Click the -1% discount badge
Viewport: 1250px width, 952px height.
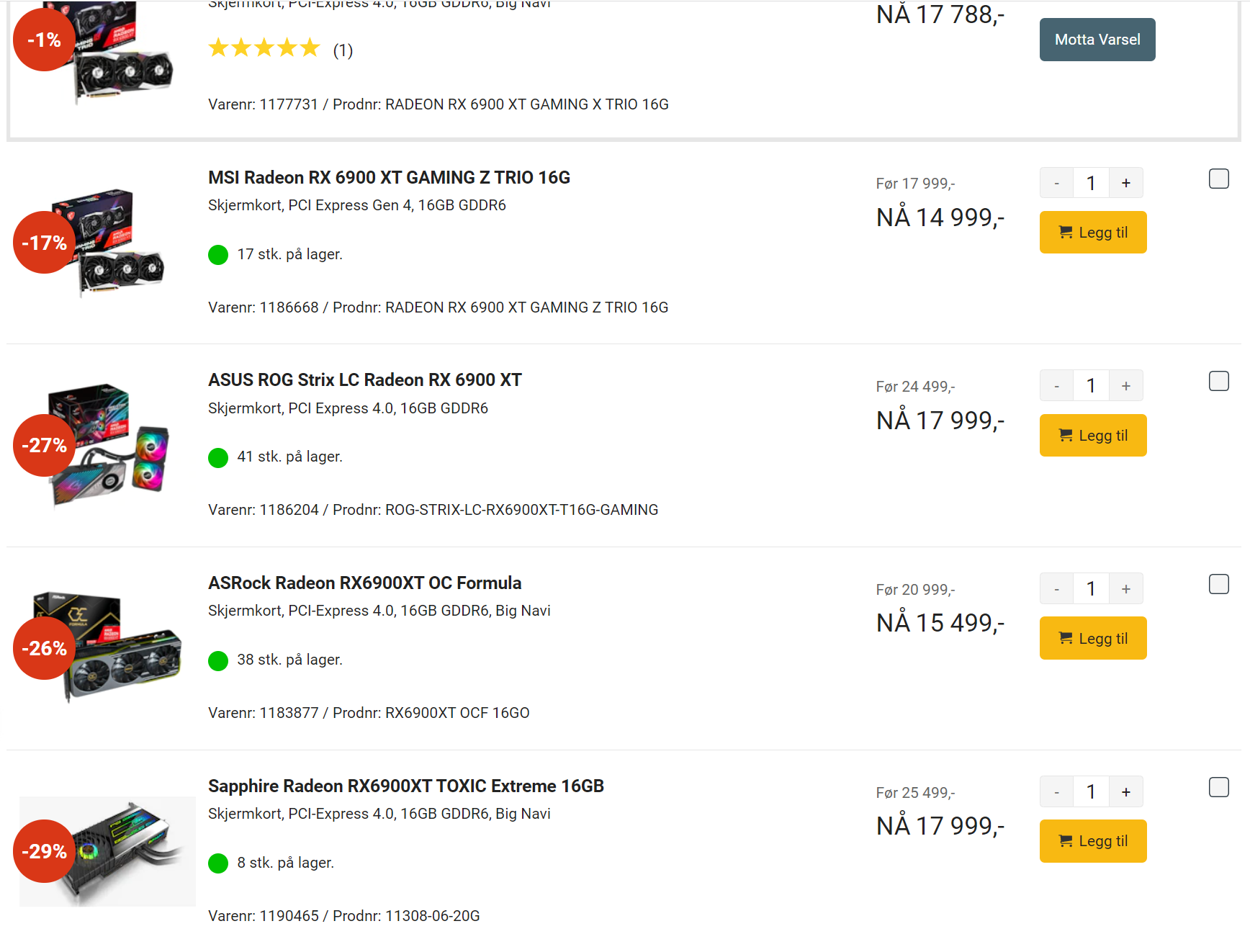[44, 40]
